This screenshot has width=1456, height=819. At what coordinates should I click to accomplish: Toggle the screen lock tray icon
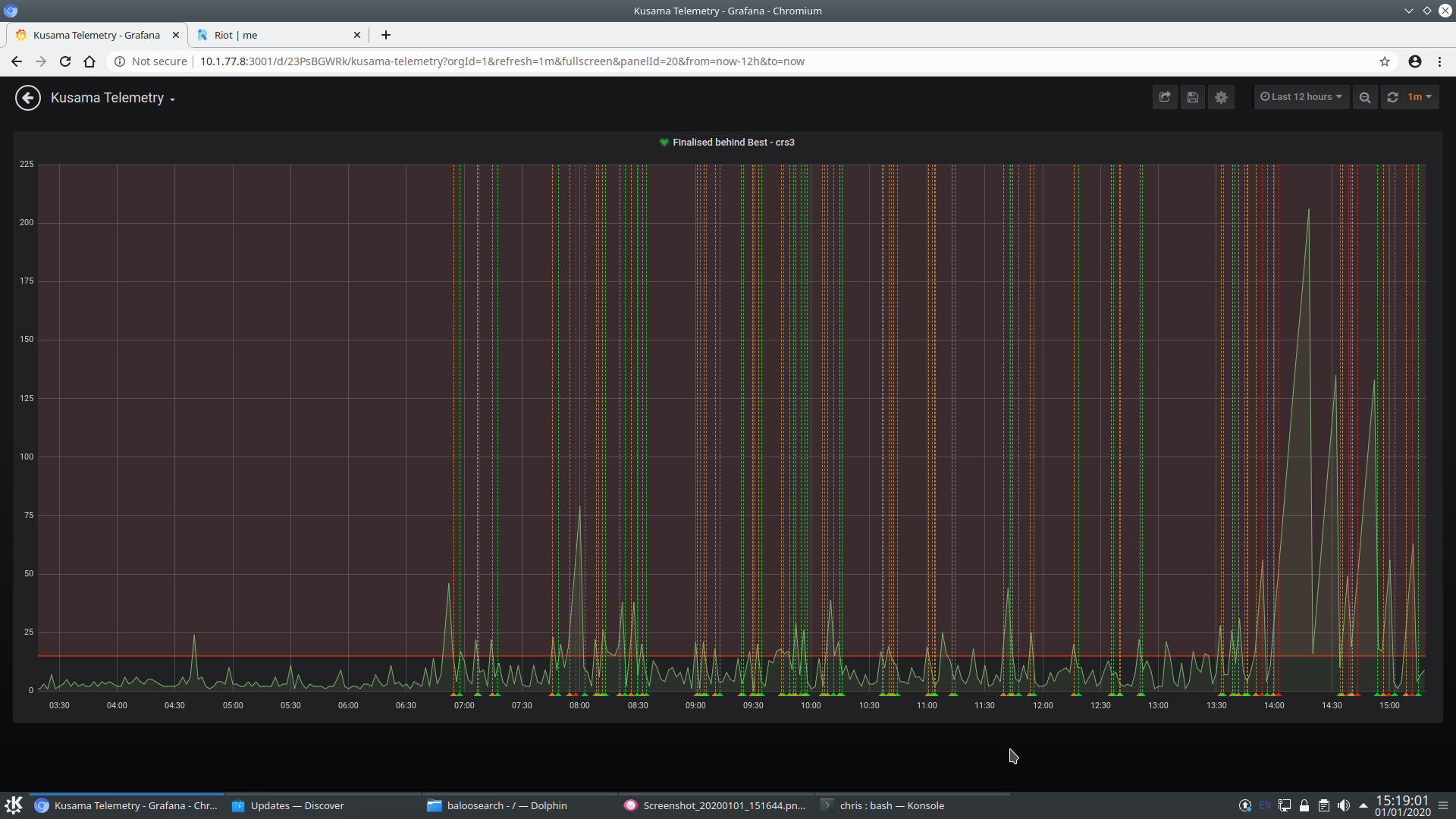click(1304, 805)
